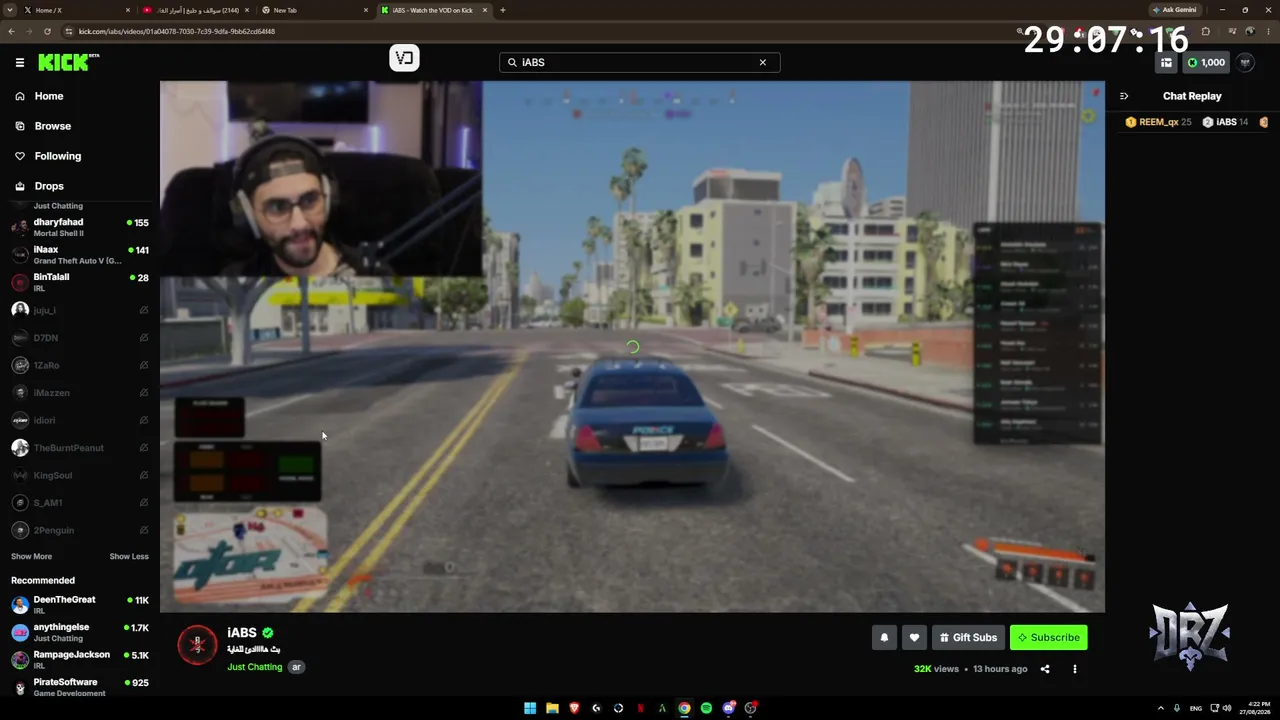The height and width of the screenshot is (720, 1280).
Task: Click into the iABS search field
Action: click(639, 62)
